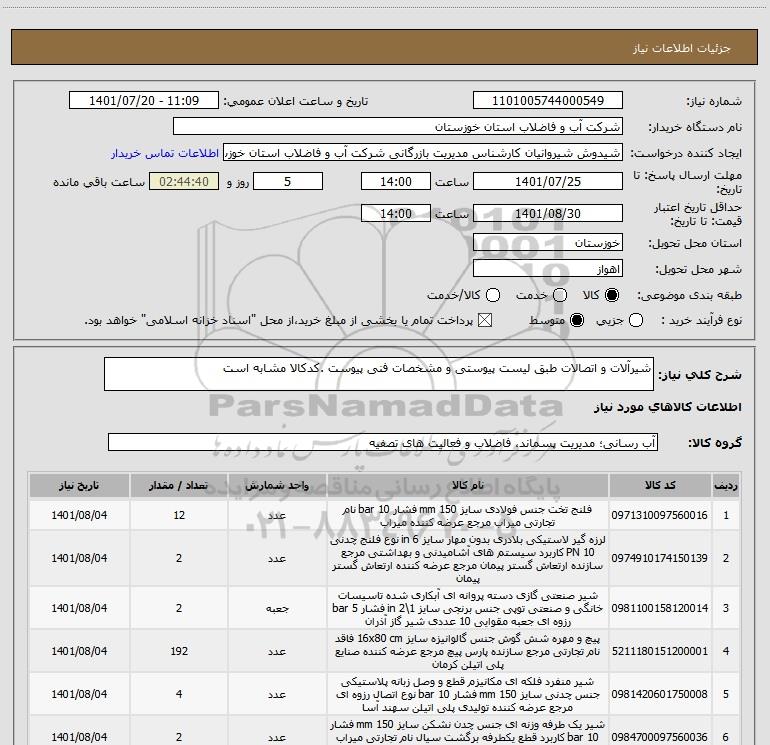Click the elastic vibration damper item name in row 2
This screenshot has width=770, height=745.
point(468,559)
